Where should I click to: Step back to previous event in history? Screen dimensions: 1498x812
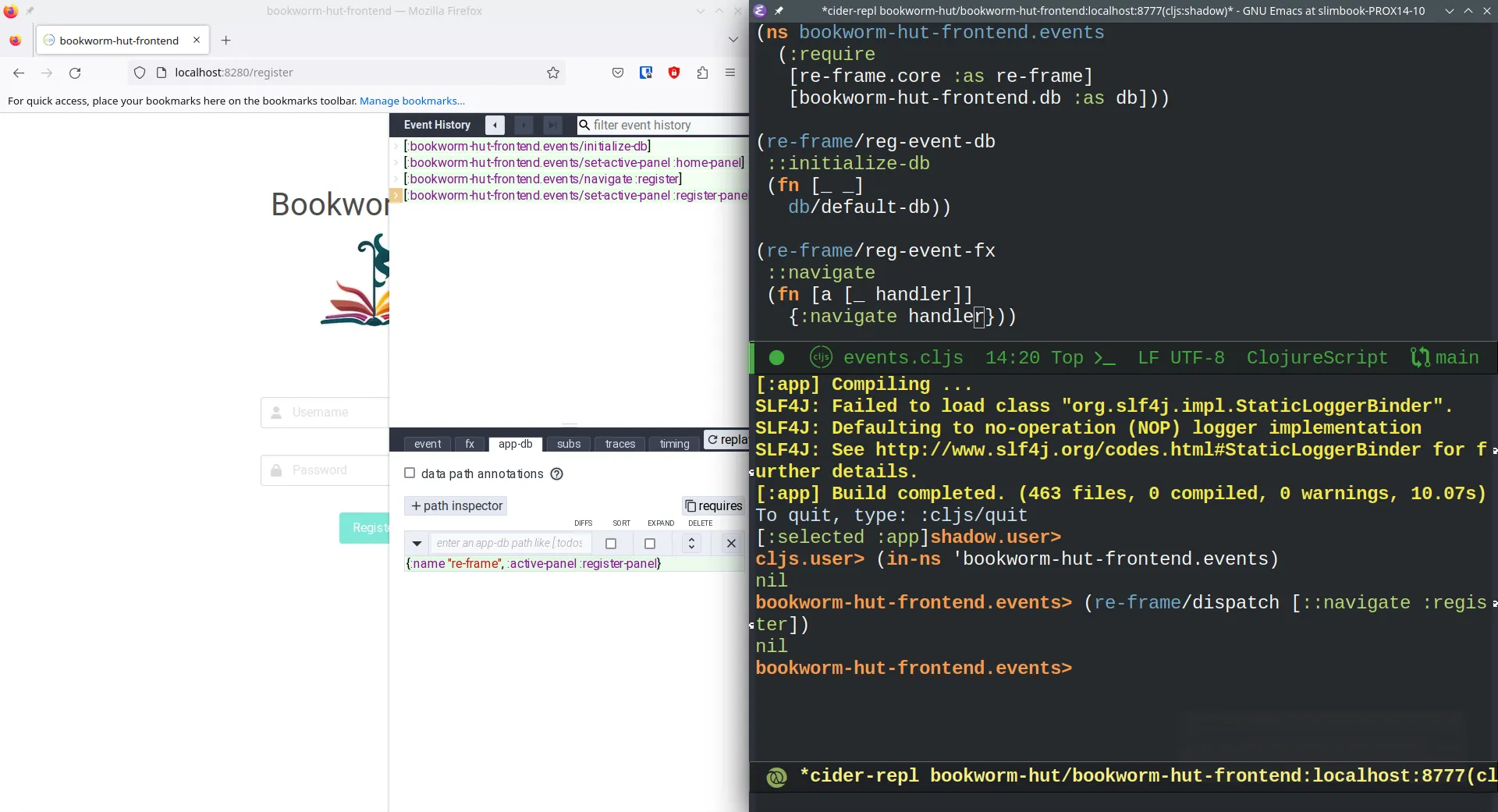click(495, 125)
